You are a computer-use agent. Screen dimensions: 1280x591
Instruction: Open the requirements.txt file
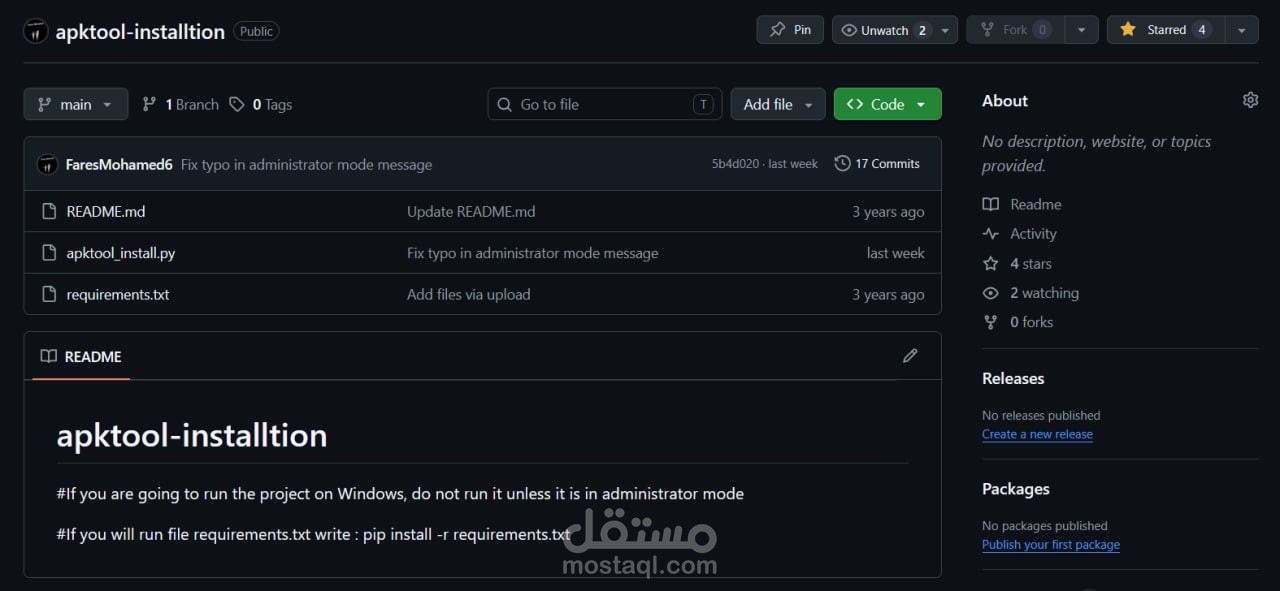point(118,294)
